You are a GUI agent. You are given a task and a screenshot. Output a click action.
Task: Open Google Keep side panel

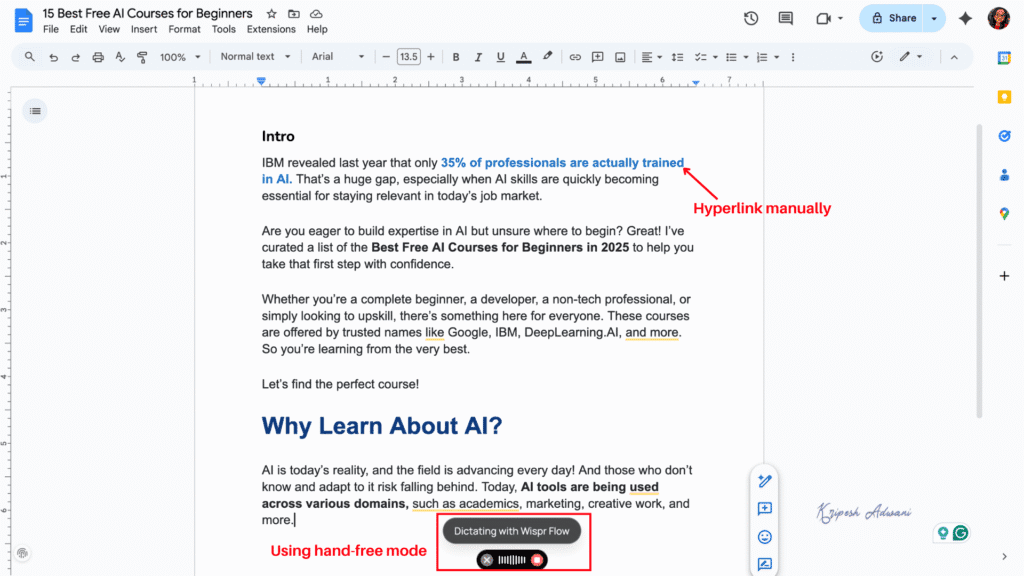pos(1004,97)
